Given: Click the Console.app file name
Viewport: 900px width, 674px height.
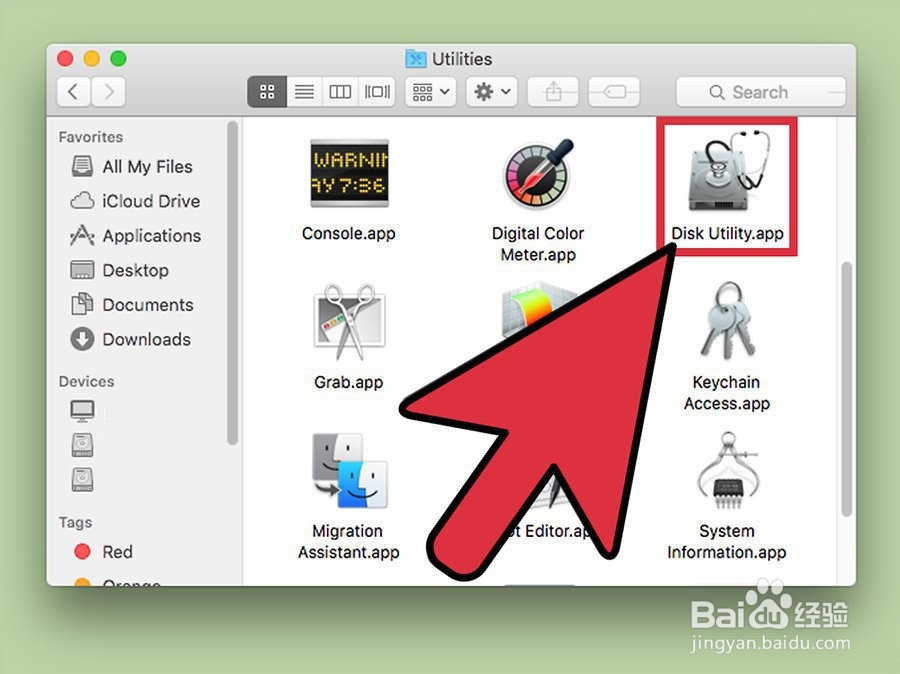Looking at the screenshot, I should 349,233.
